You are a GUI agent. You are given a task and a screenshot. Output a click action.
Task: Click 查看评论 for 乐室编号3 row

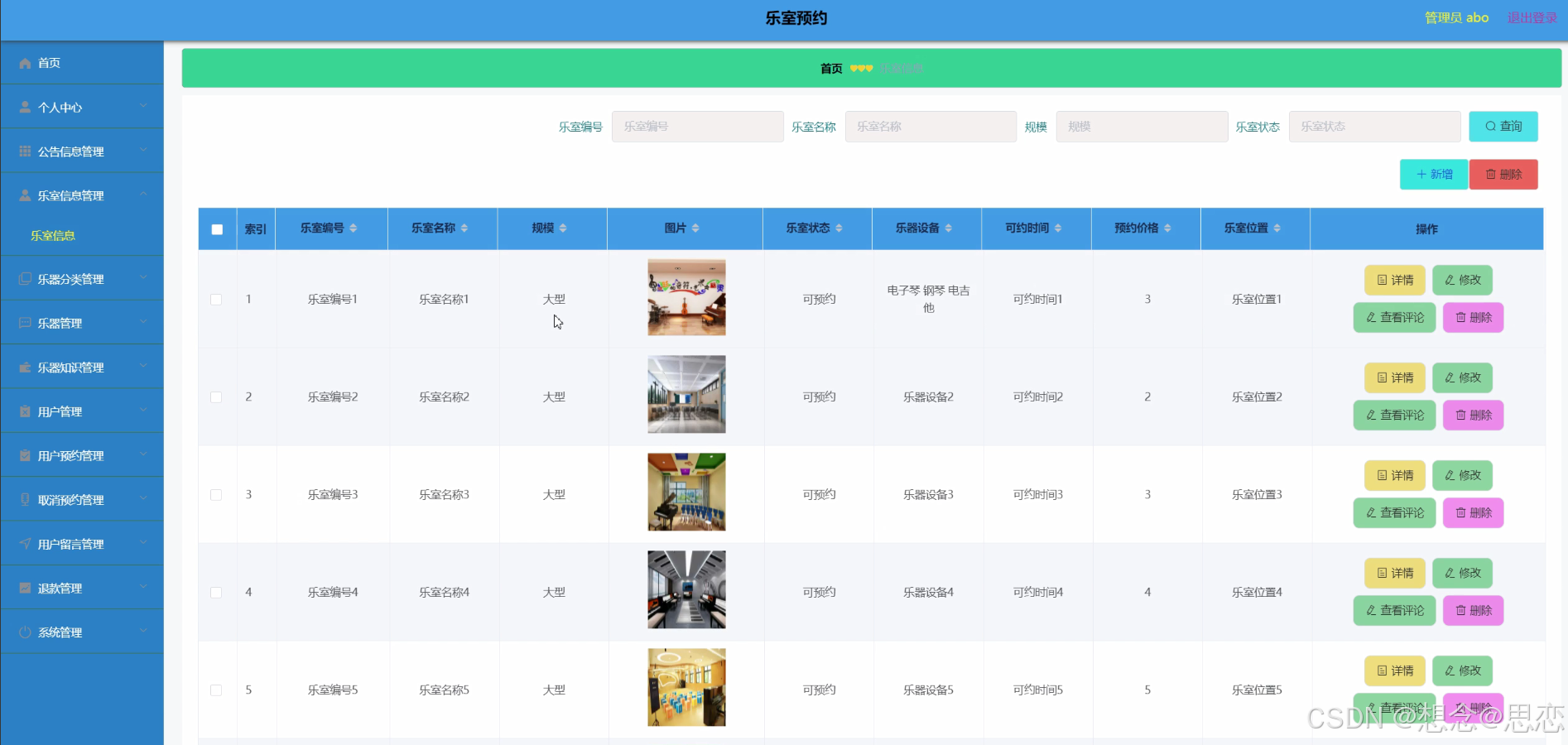[x=1395, y=513]
